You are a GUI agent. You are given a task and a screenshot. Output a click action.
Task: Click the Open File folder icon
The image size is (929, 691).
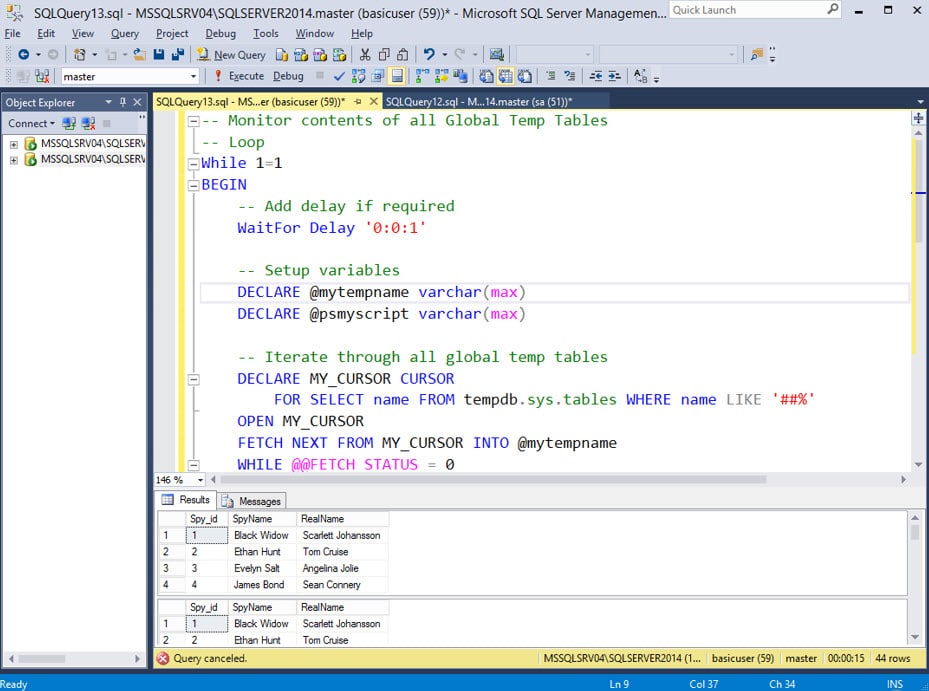pyautogui.click(x=140, y=55)
